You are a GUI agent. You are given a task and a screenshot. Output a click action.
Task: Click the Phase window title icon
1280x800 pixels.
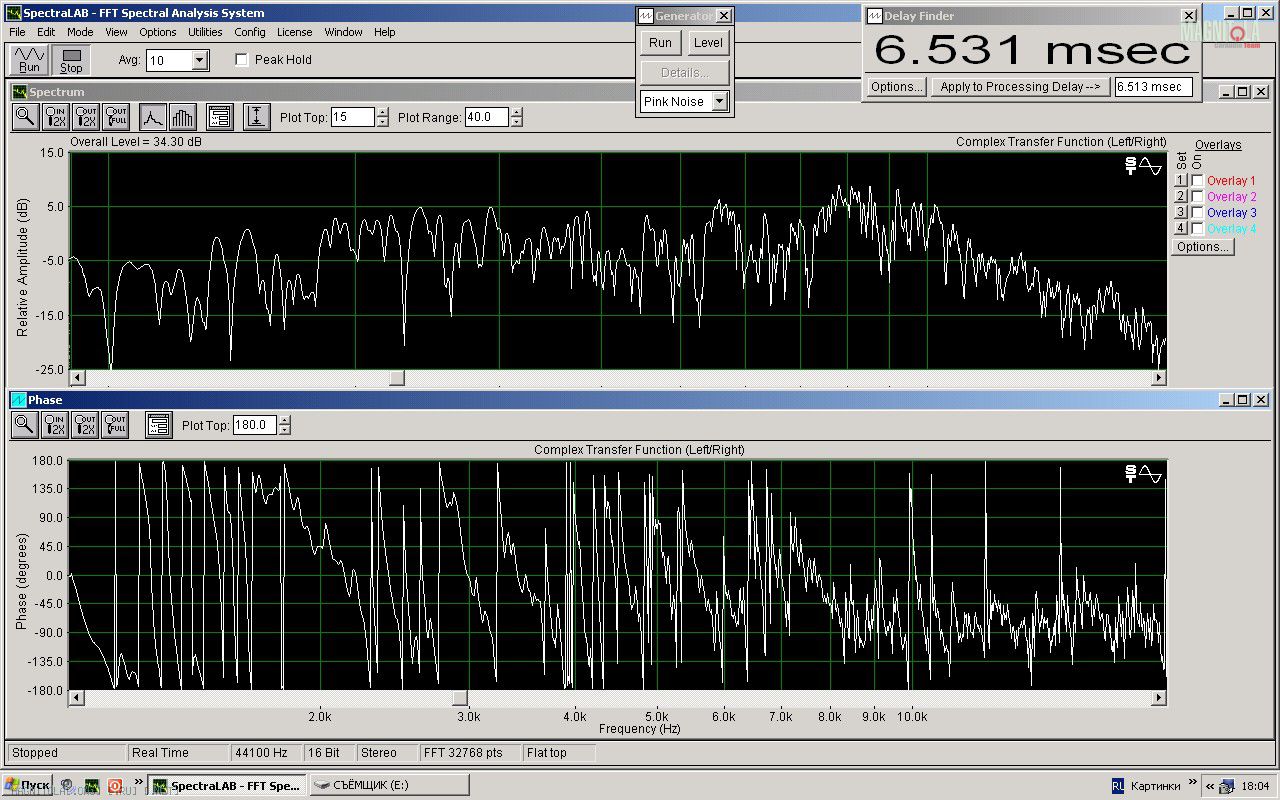pos(19,400)
